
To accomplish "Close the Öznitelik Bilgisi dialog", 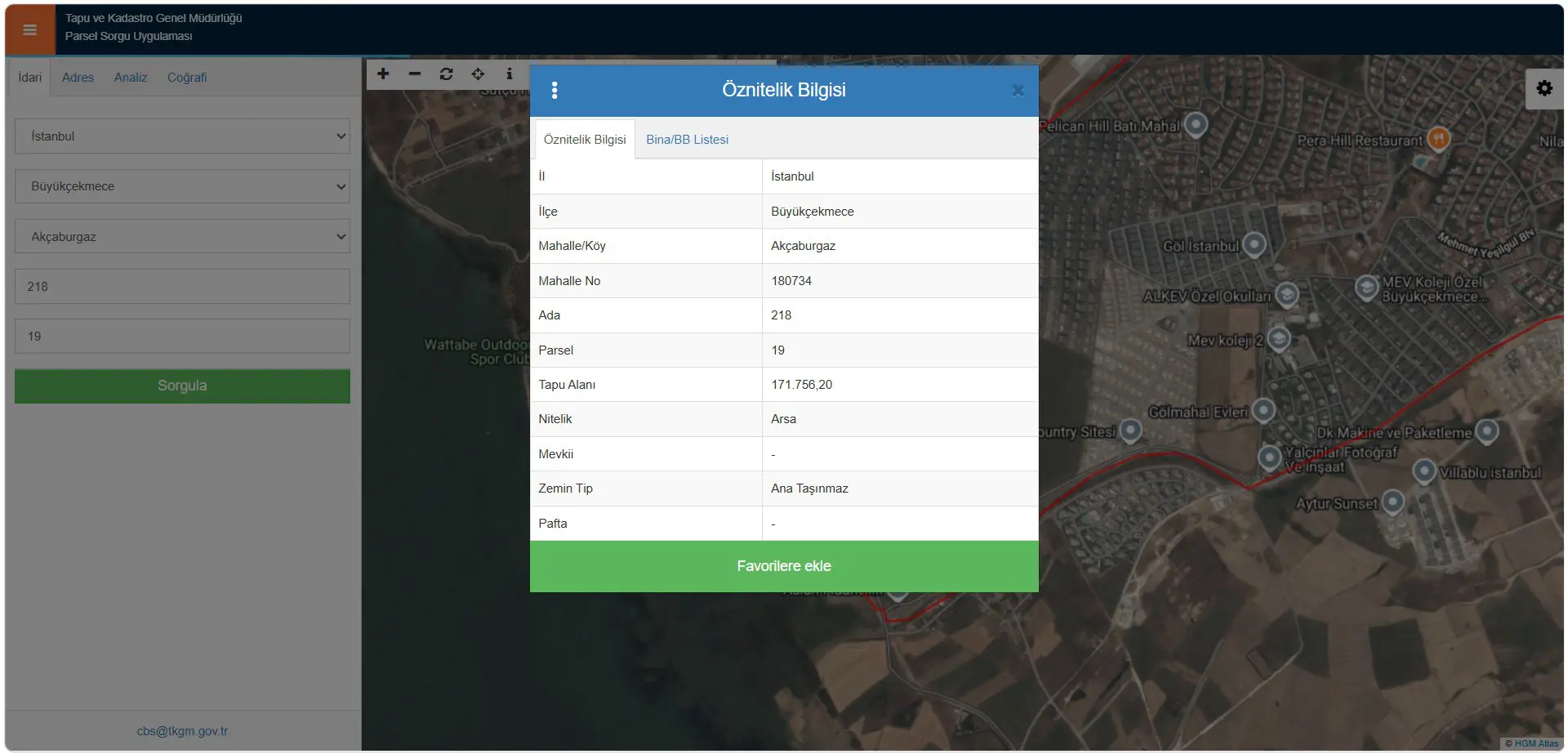I will click(1018, 91).
